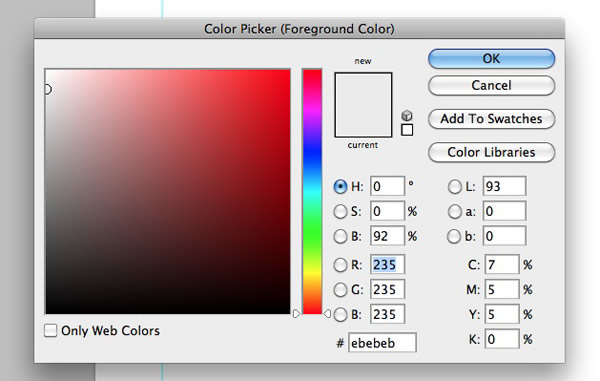Viewport: 600px width, 381px height.
Task: Click the web-safe color cube warning icon
Action: point(407,115)
